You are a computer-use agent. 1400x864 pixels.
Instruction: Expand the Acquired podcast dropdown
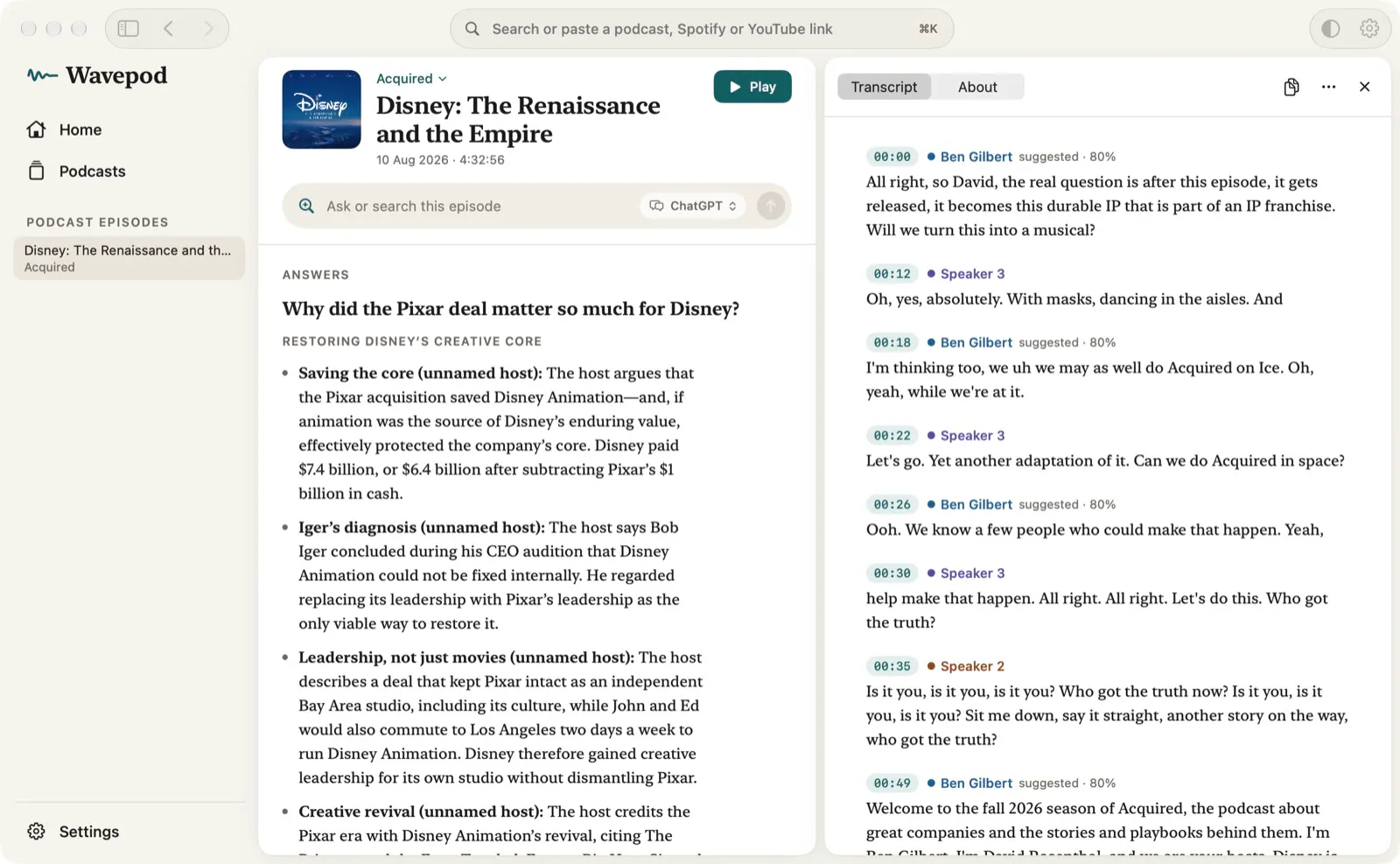pyautogui.click(x=411, y=79)
